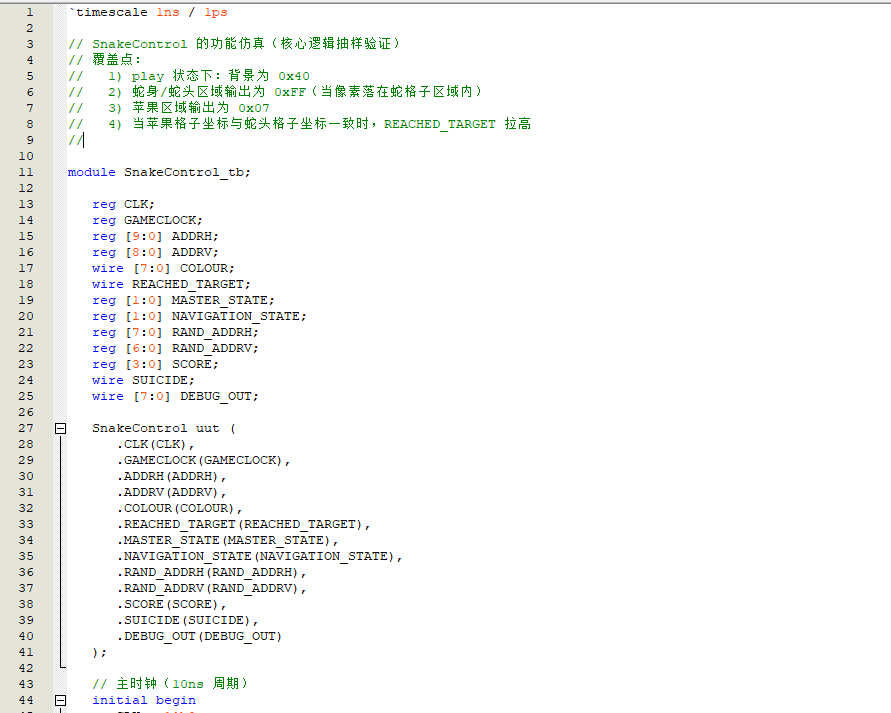
Task: Click the wire [7:0] COLOUR declaration
Action: click(x=163, y=268)
